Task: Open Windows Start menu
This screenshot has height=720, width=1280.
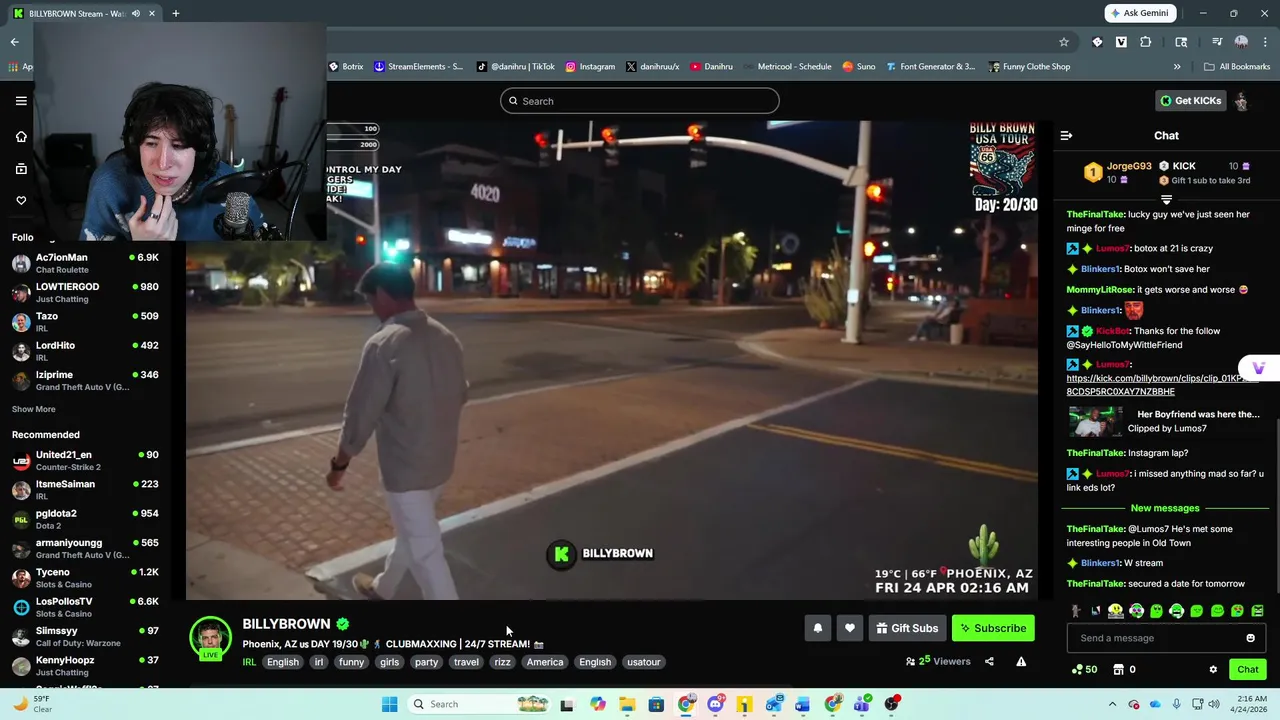Action: pos(389,704)
